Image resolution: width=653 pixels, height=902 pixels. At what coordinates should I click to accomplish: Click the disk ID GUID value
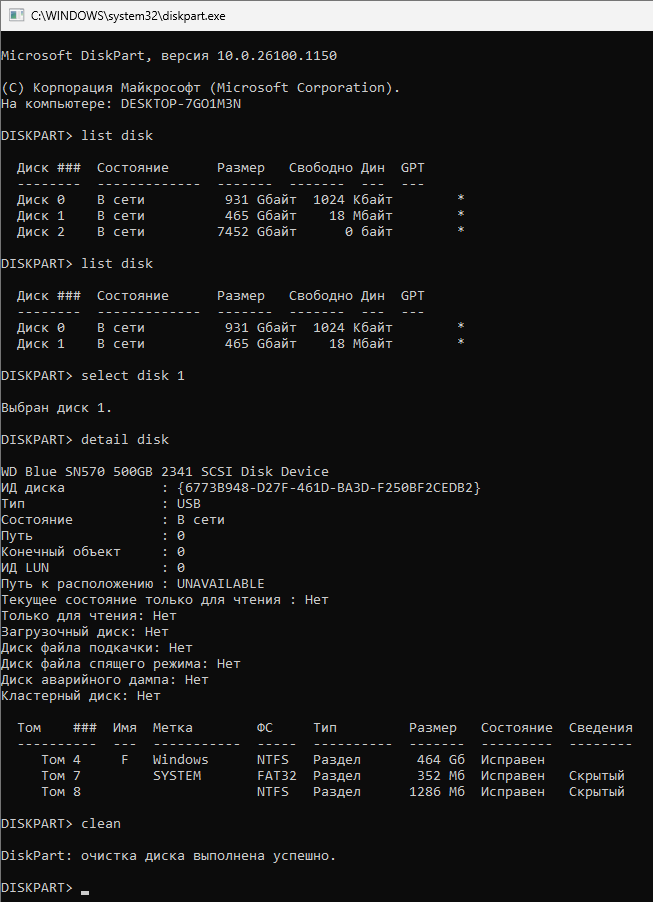(329, 488)
